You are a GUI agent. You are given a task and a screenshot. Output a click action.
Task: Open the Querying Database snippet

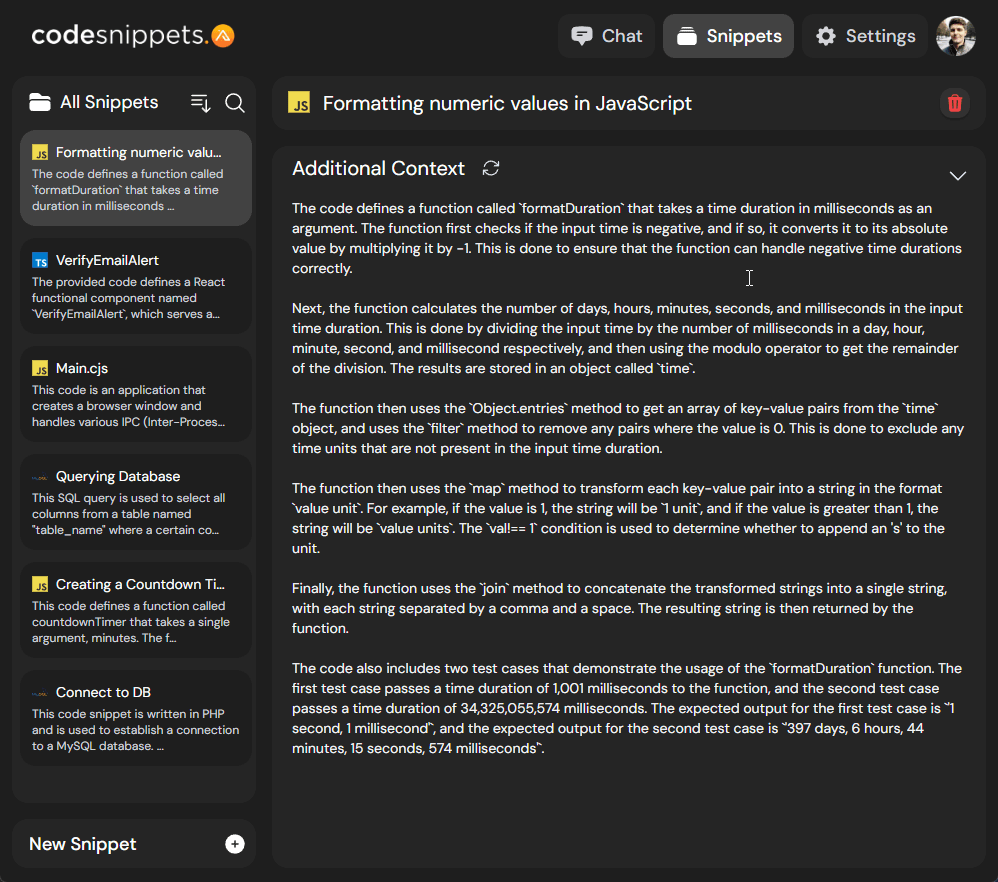coord(136,502)
